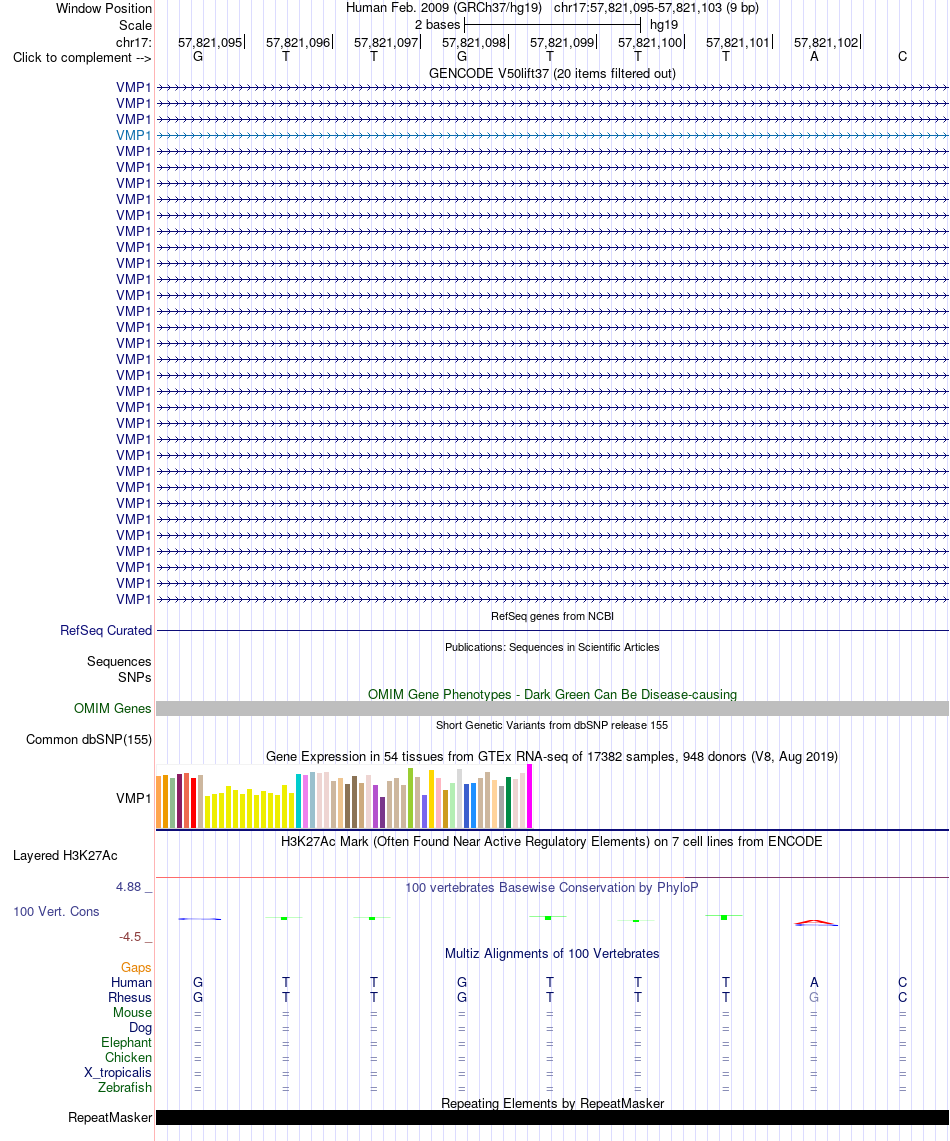Click the Rhesus alignment row label
Viewport: 950px width, 1141px height.
click(129, 998)
